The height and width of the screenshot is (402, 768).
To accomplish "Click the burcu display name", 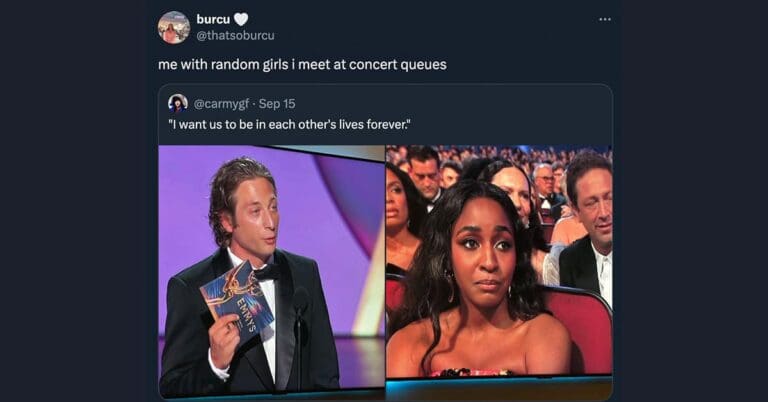I will point(213,19).
